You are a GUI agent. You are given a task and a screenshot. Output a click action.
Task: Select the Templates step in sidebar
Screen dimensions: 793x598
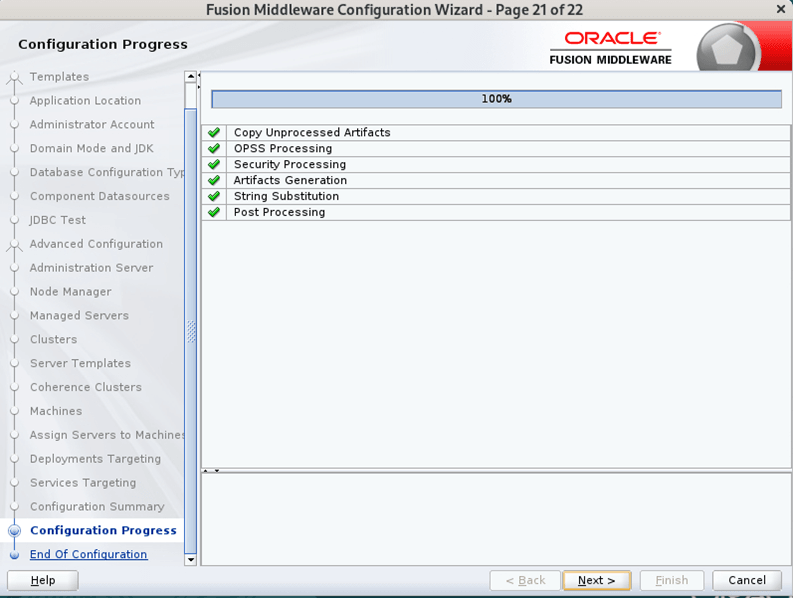tap(59, 77)
